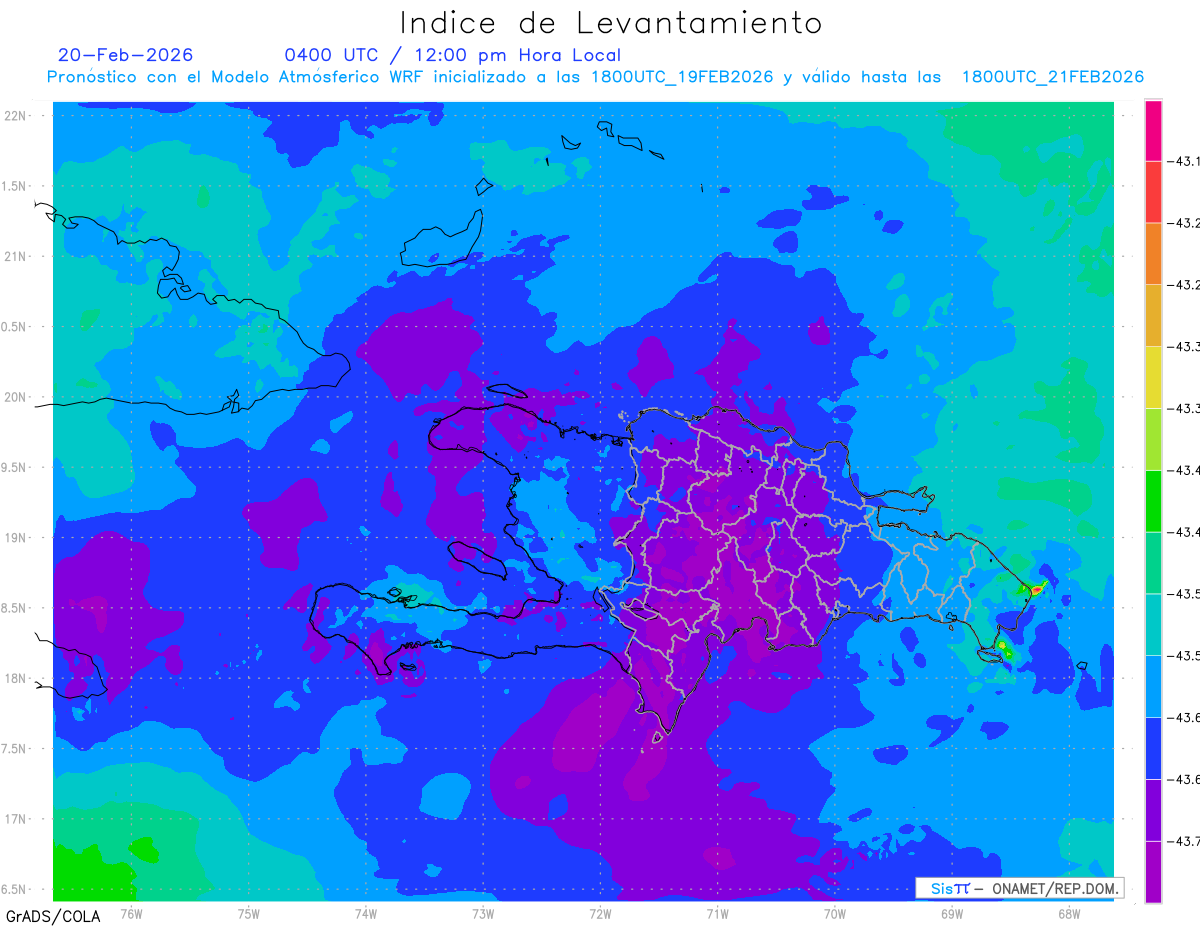
Task: Click the '21N' latitude label
Action: click(15, 256)
